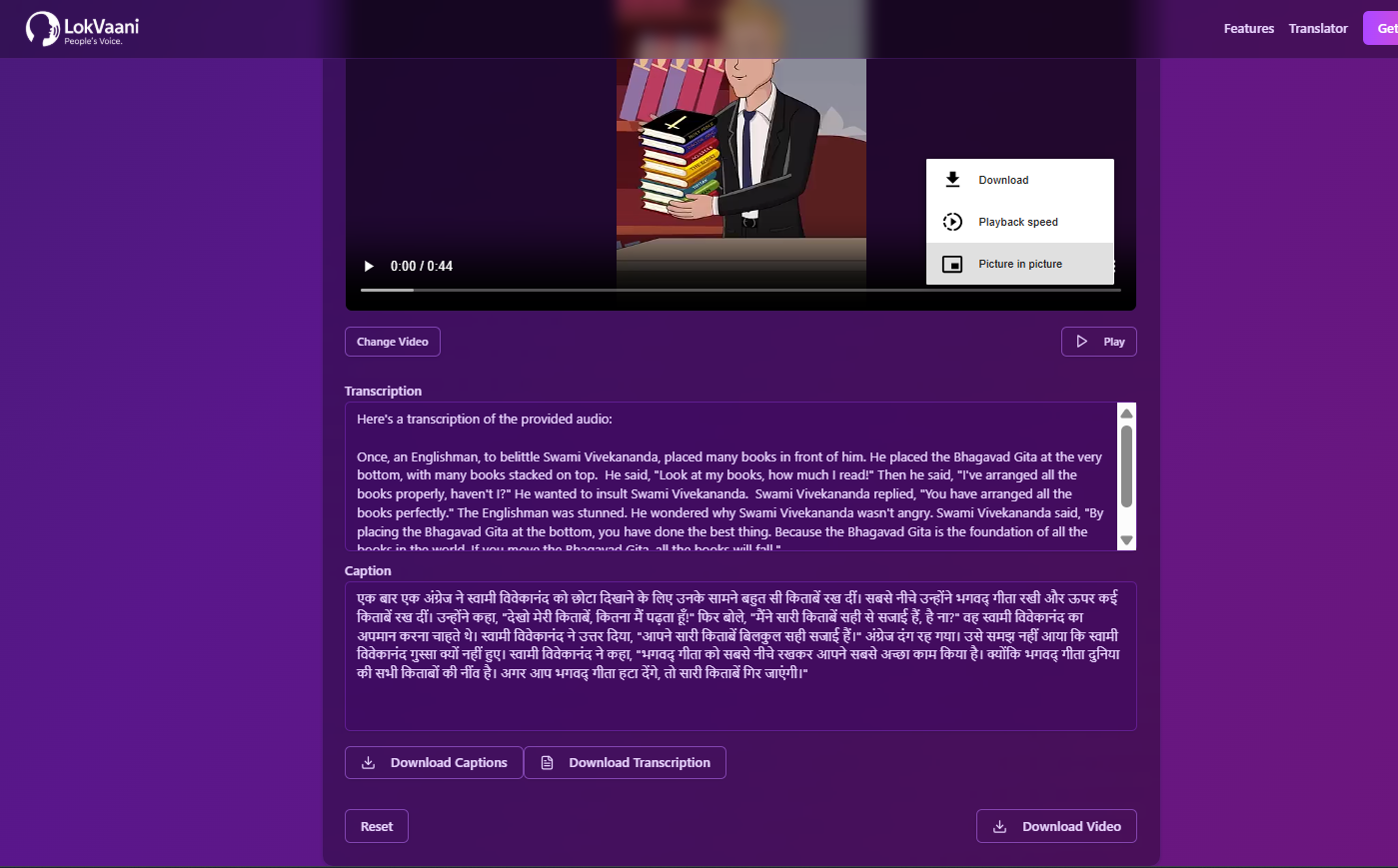Screen dimensions: 1398x868
Task: Click the 0:00 / 0:44 time display
Action: pyautogui.click(x=422, y=267)
